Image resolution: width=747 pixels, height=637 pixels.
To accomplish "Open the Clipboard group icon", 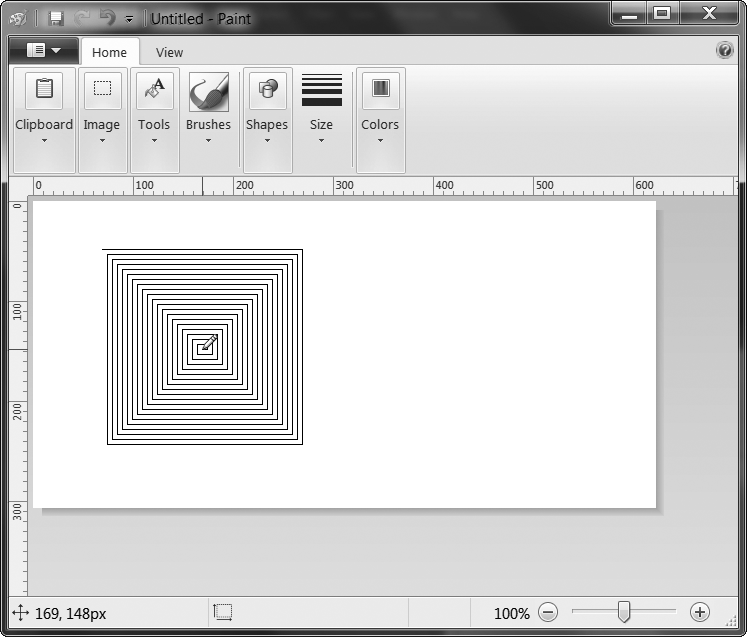I will click(x=44, y=90).
